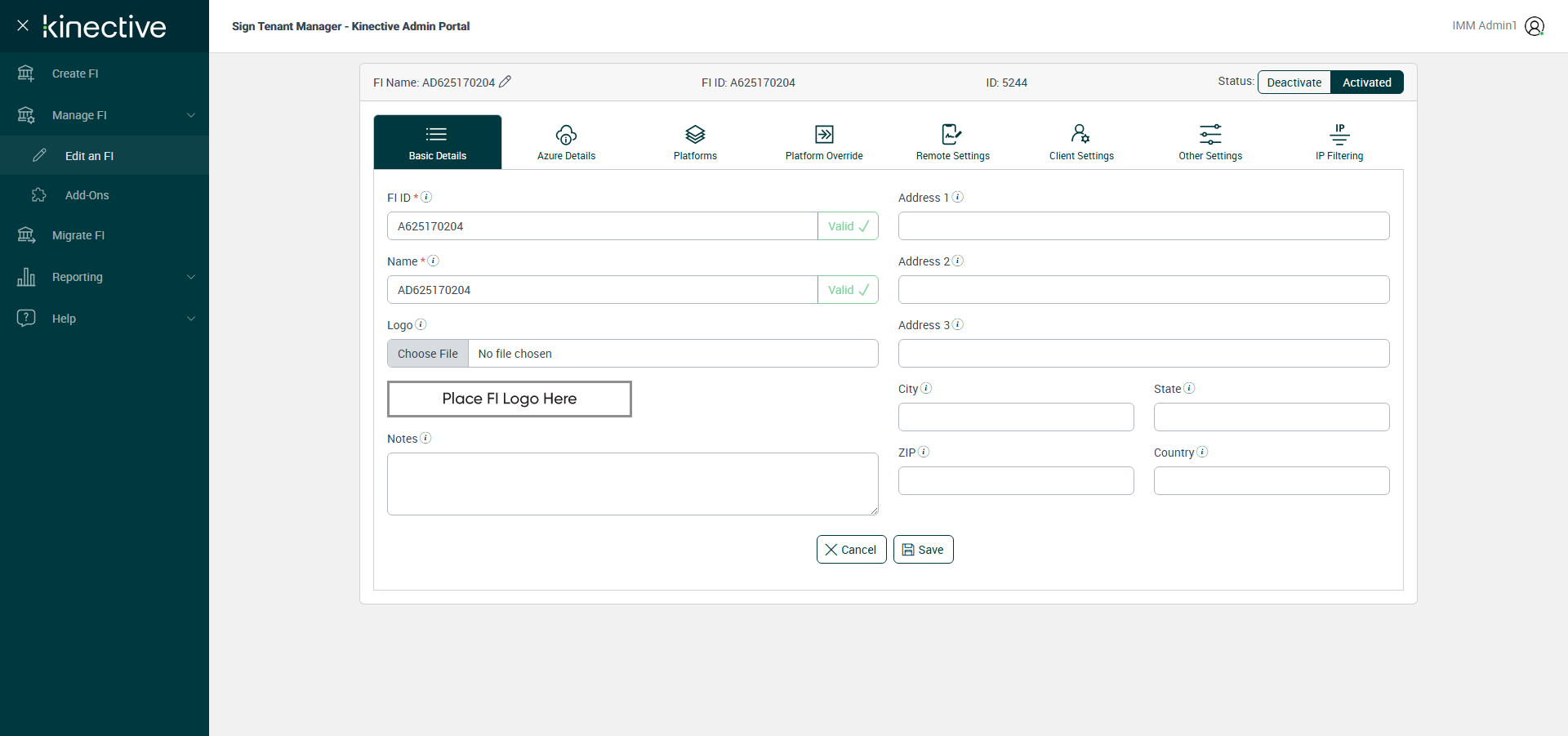Click the Activated status button
The height and width of the screenshot is (736, 1568).
(x=1367, y=83)
